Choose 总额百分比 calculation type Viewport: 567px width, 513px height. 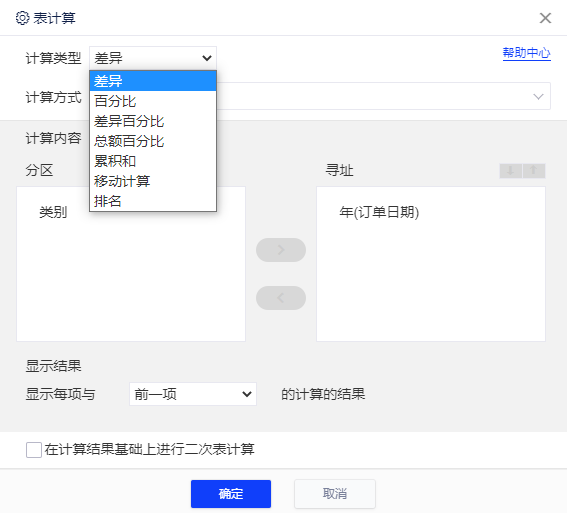(153, 141)
